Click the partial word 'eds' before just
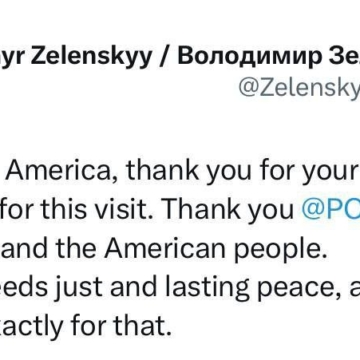 22,287
